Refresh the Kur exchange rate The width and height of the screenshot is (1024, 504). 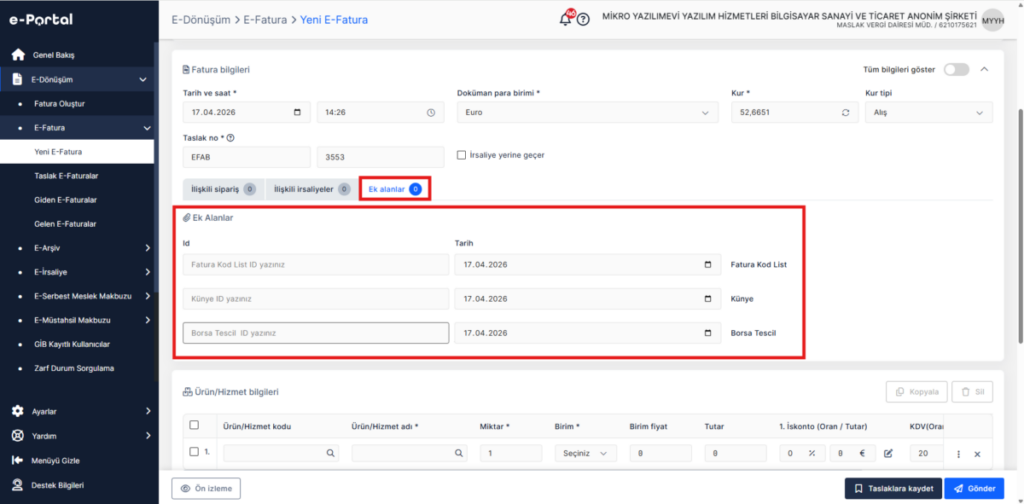point(846,112)
